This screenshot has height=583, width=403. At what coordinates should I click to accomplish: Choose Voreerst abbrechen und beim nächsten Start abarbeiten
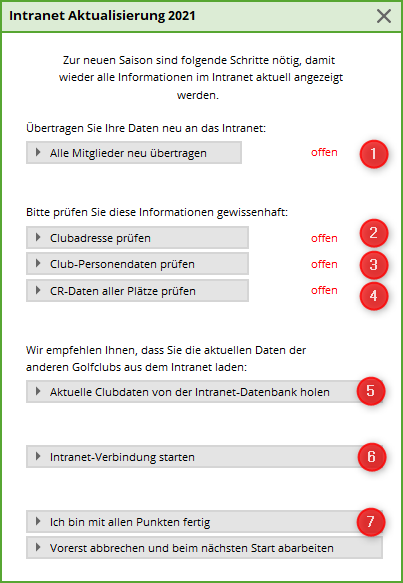pyautogui.click(x=204, y=547)
